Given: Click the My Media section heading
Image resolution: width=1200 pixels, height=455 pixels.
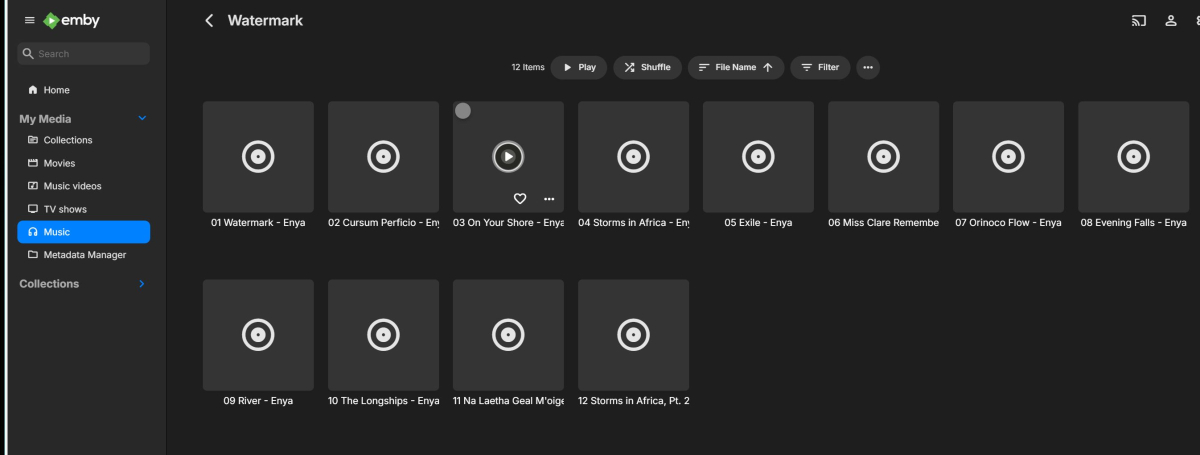Looking at the screenshot, I should tap(45, 119).
